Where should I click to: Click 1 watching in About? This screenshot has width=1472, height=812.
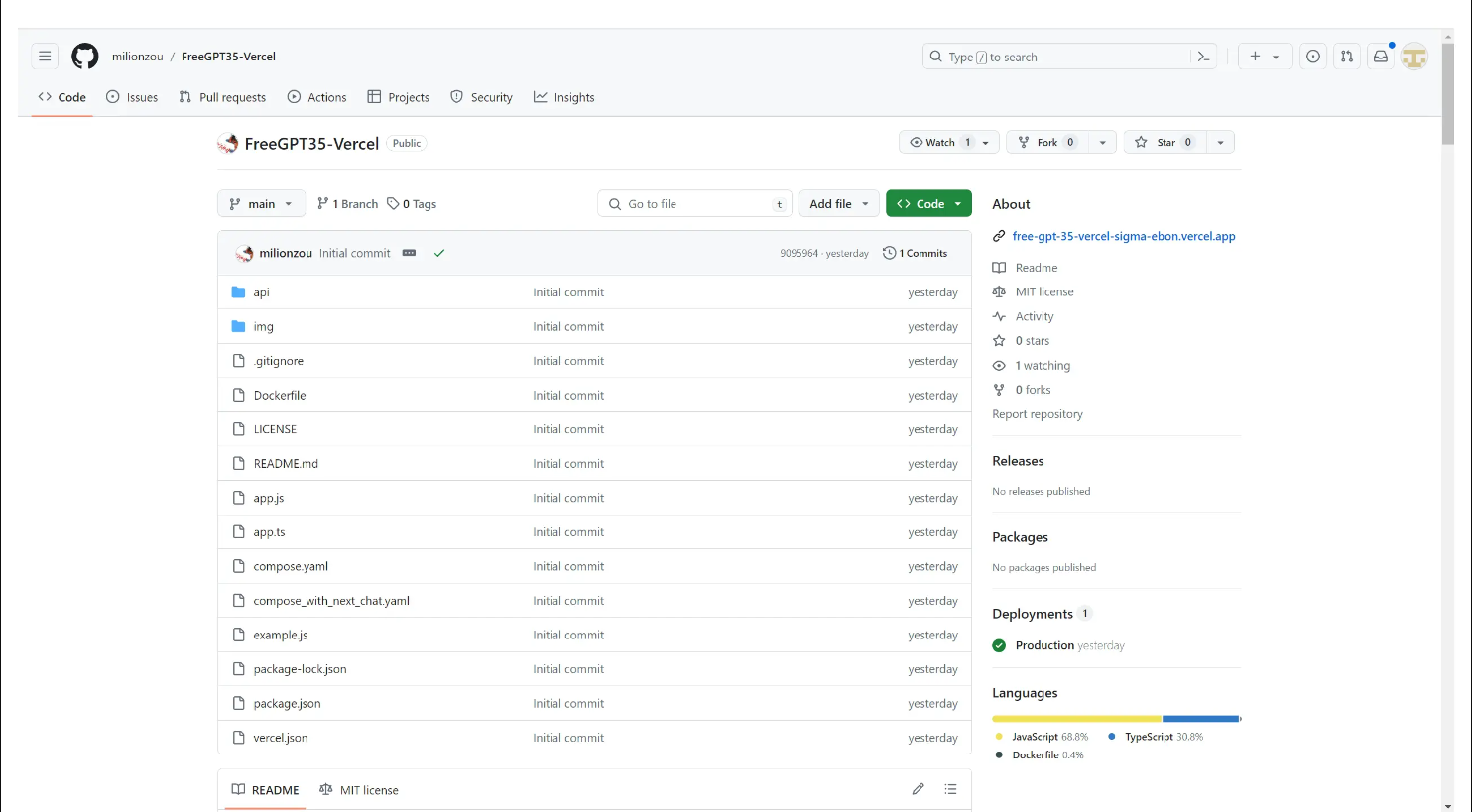pos(1043,365)
